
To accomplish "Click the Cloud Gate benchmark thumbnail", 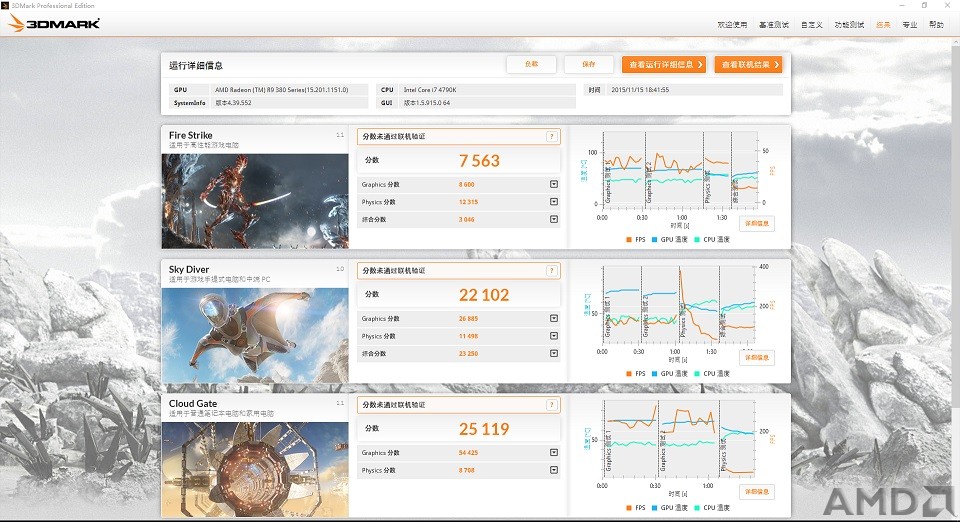I will point(255,469).
